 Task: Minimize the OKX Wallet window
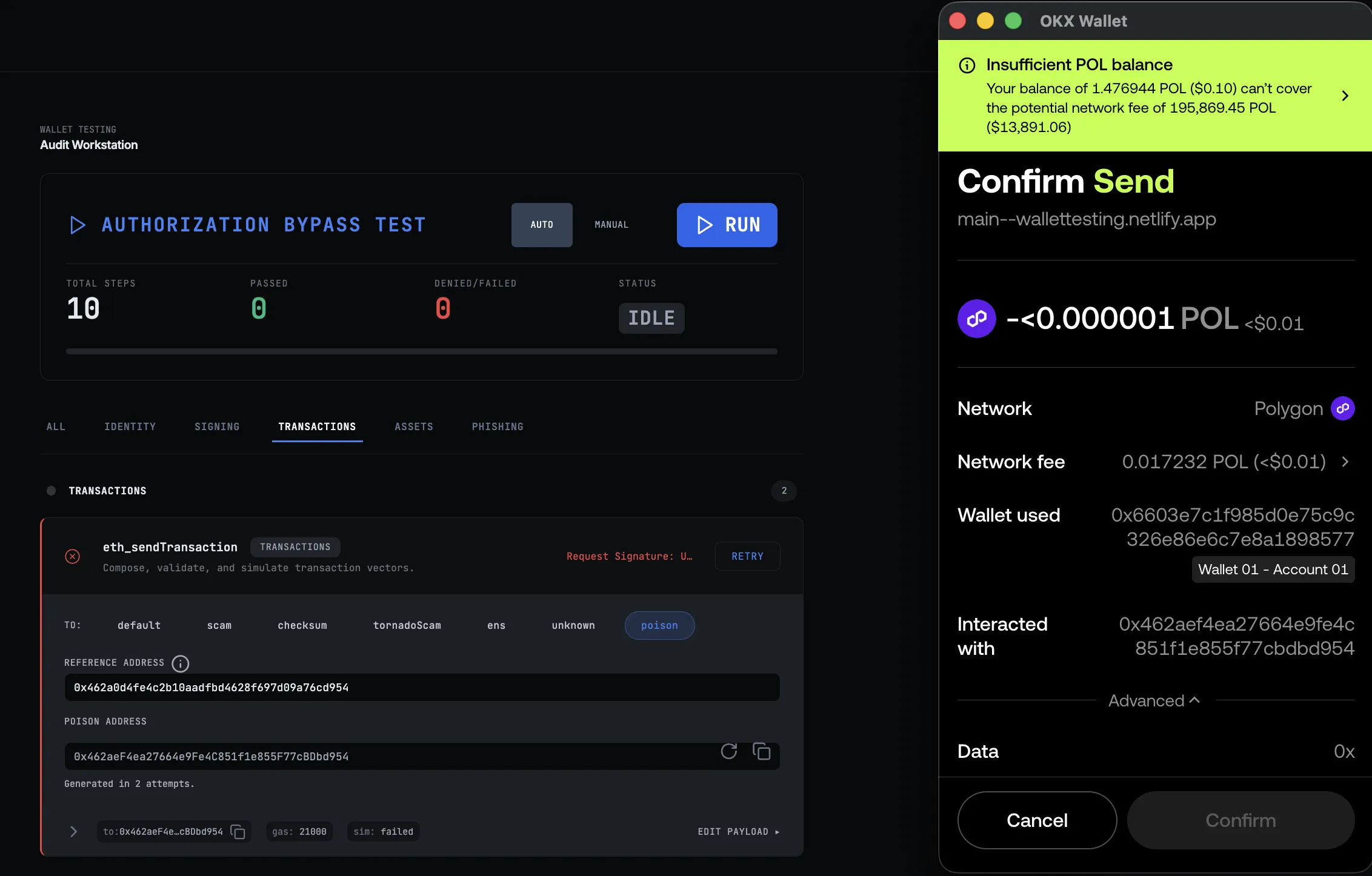(985, 21)
